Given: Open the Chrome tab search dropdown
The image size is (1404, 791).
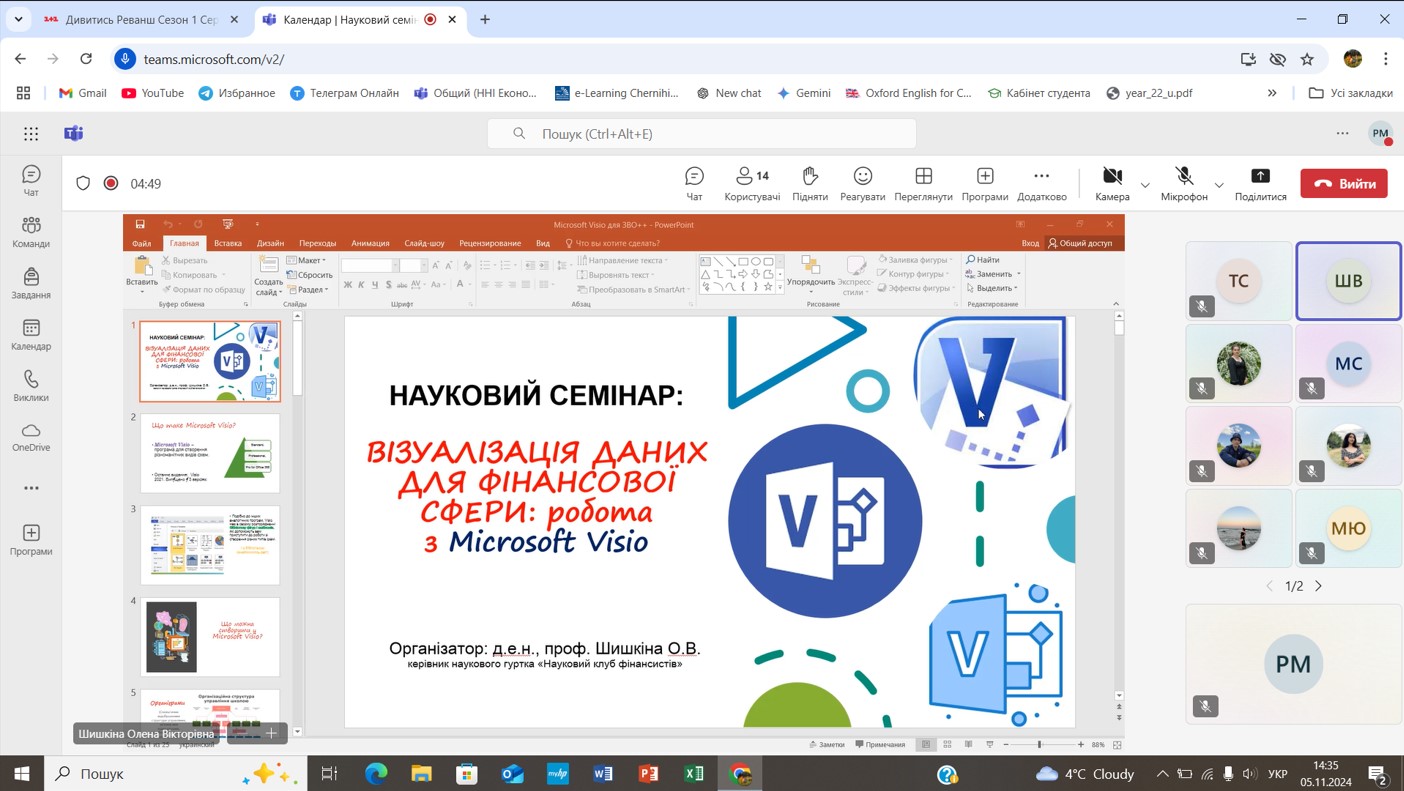Looking at the screenshot, I should tap(18, 19).
